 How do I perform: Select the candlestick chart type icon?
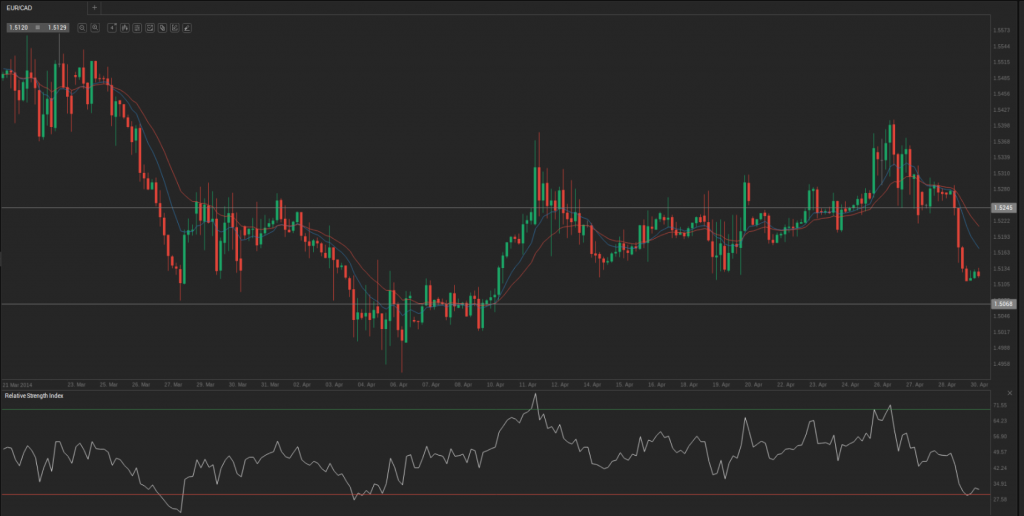pyautogui.click(x=124, y=28)
